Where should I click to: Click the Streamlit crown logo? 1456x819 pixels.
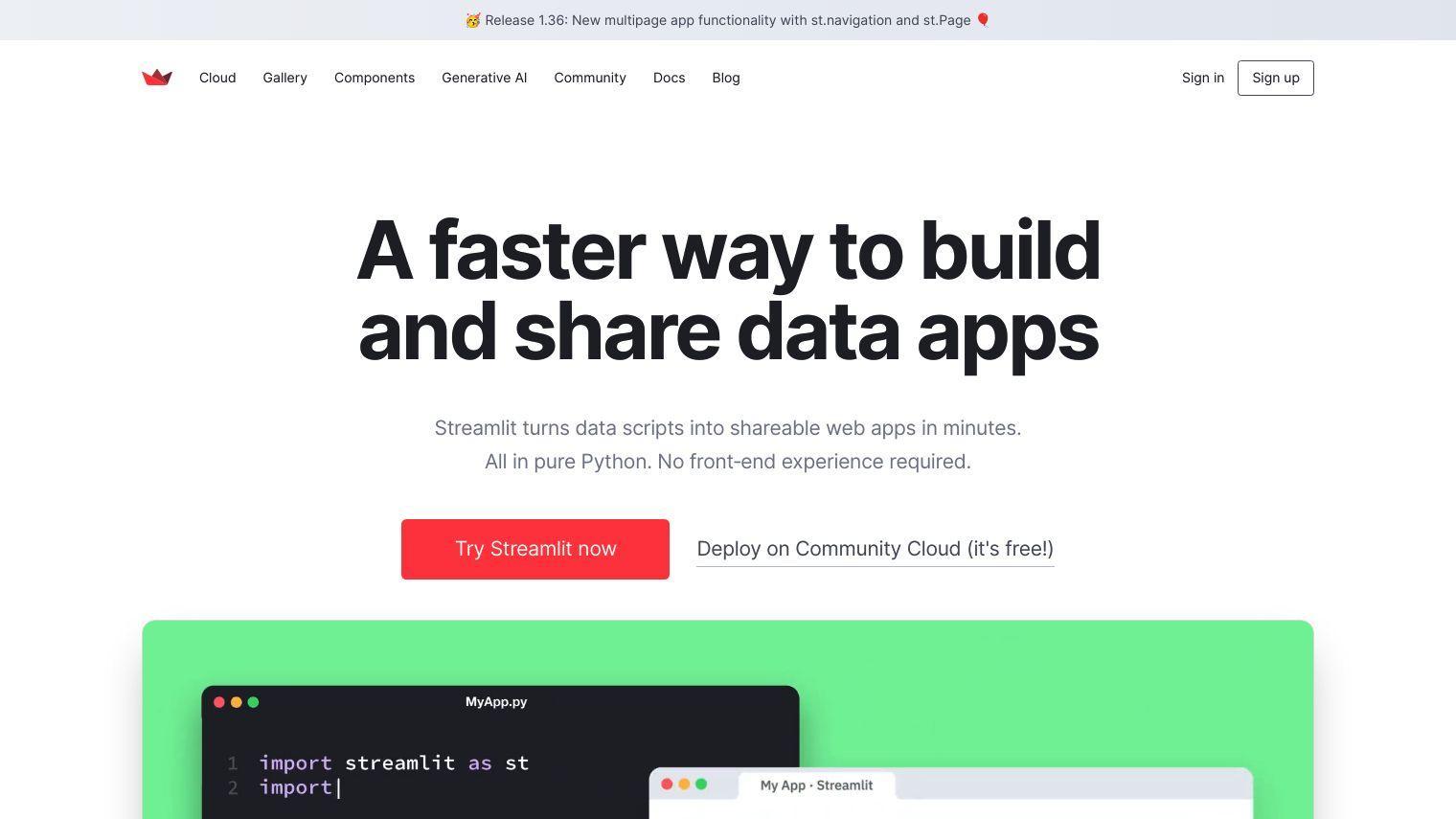(x=157, y=78)
